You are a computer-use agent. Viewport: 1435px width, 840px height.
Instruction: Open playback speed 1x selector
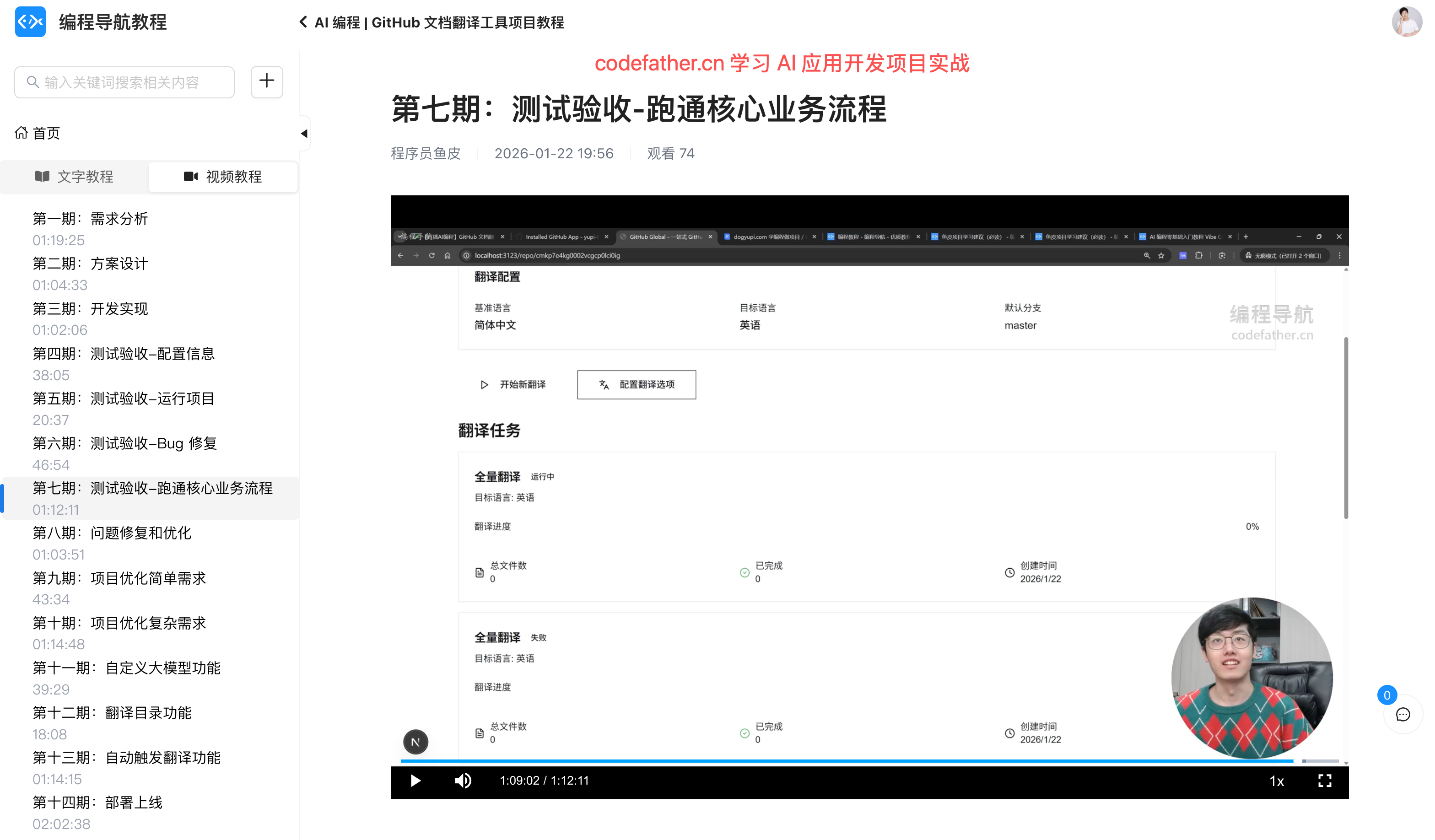[1277, 781]
